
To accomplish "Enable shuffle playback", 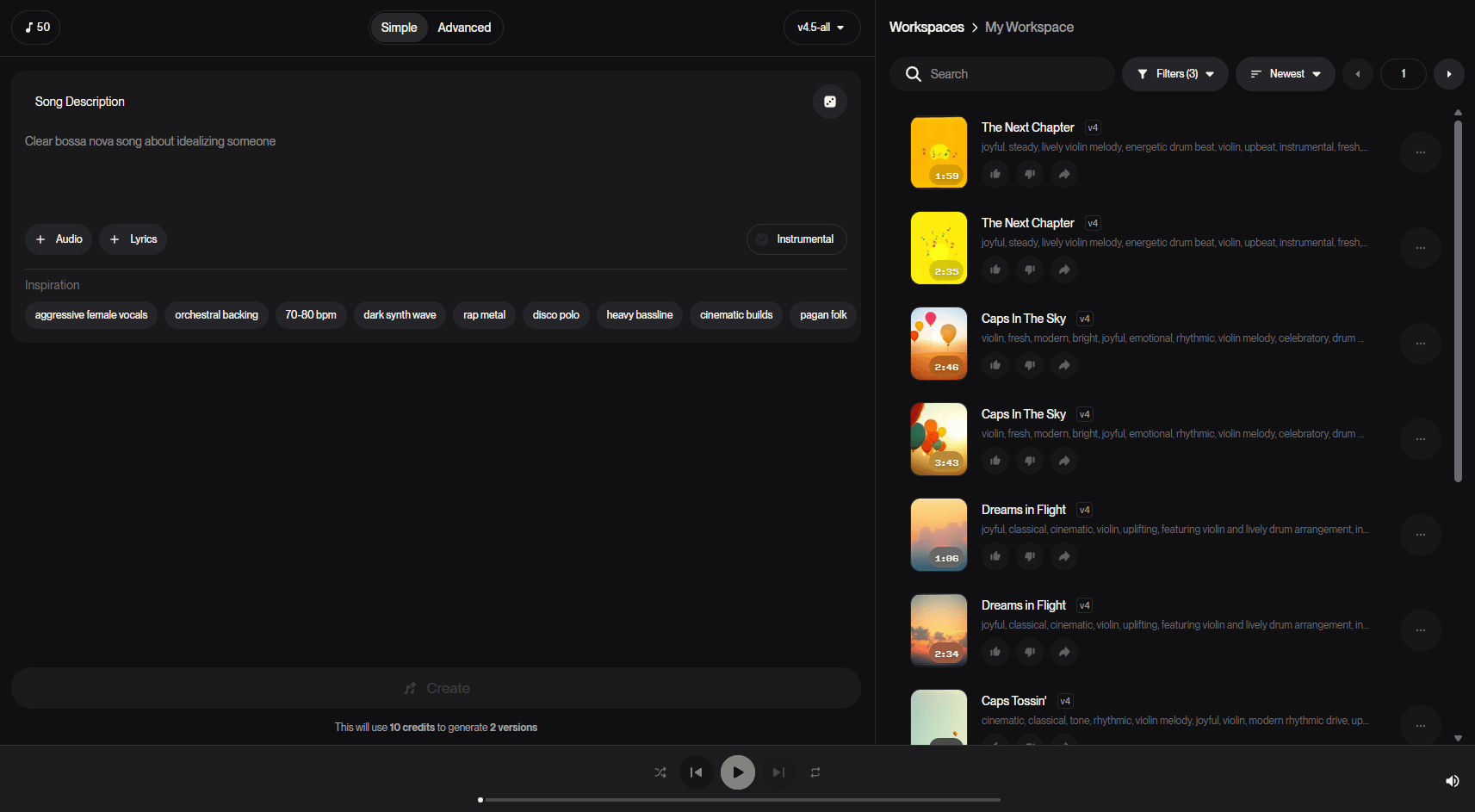I will (x=660, y=772).
